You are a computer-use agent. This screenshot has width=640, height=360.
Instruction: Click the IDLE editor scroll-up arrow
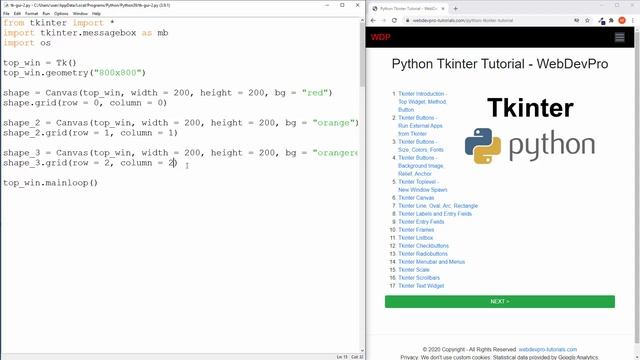click(x=362, y=20)
